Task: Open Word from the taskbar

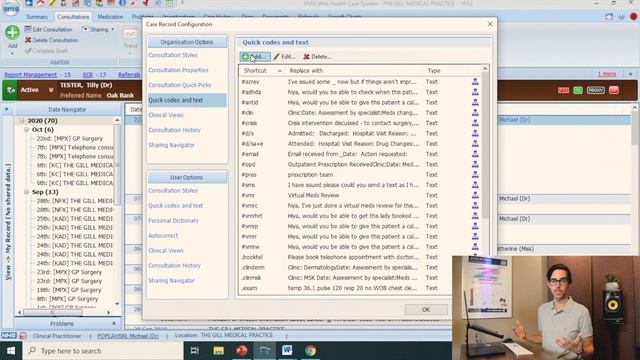Action: coord(287,351)
